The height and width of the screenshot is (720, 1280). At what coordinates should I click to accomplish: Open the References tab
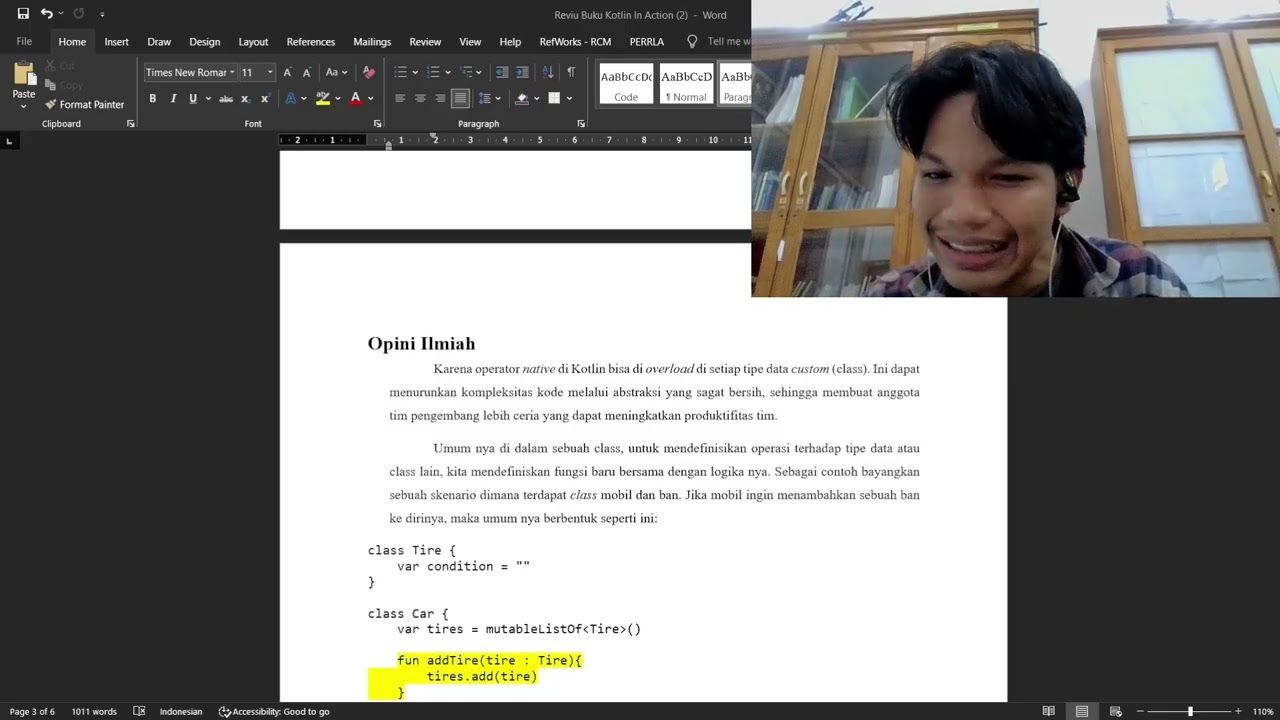pos(311,42)
